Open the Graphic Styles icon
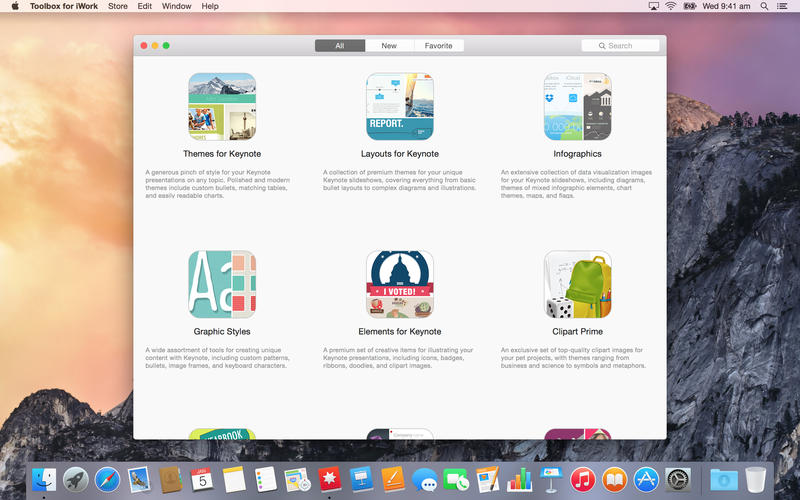 (x=222, y=284)
